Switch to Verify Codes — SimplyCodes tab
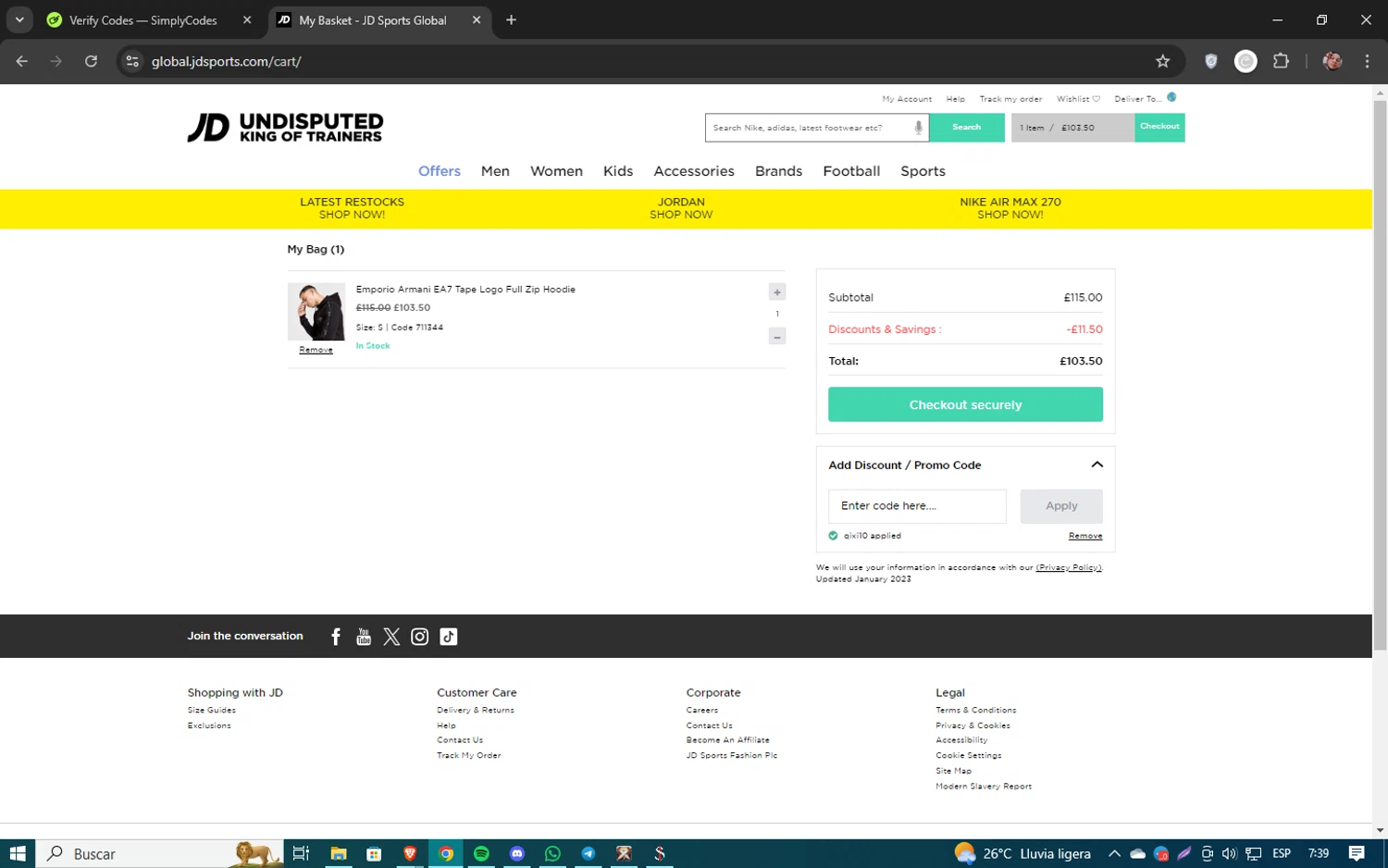Viewport: 1388px width, 868px height. point(143,19)
